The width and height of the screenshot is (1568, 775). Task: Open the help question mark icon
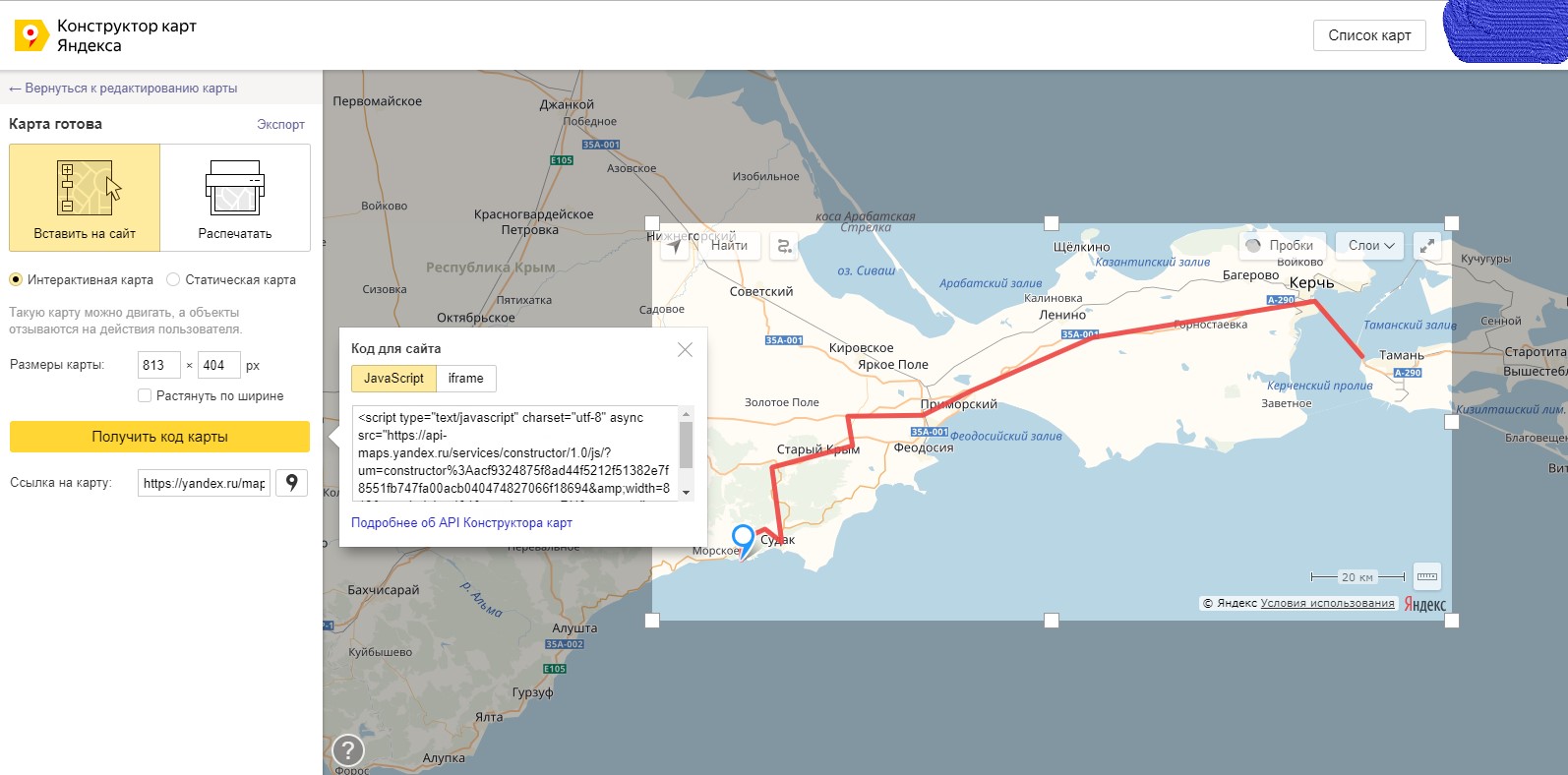(348, 750)
